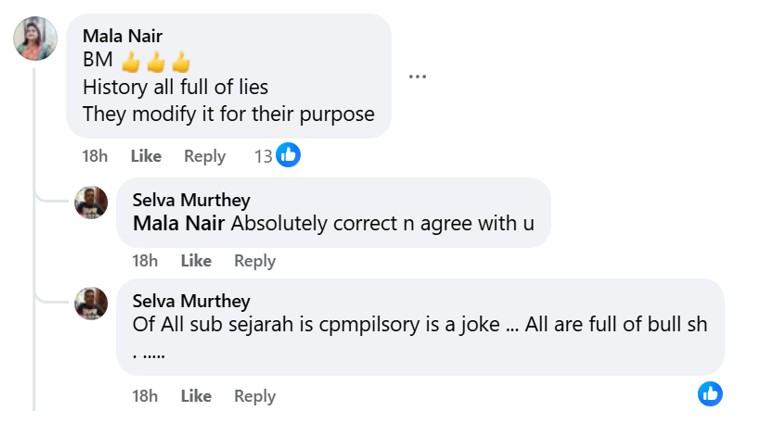Image resolution: width=762 pixels, height=424 pixels.
Task: Like the 'Absolutely correct n agree' reply
Action: (196, 261)
